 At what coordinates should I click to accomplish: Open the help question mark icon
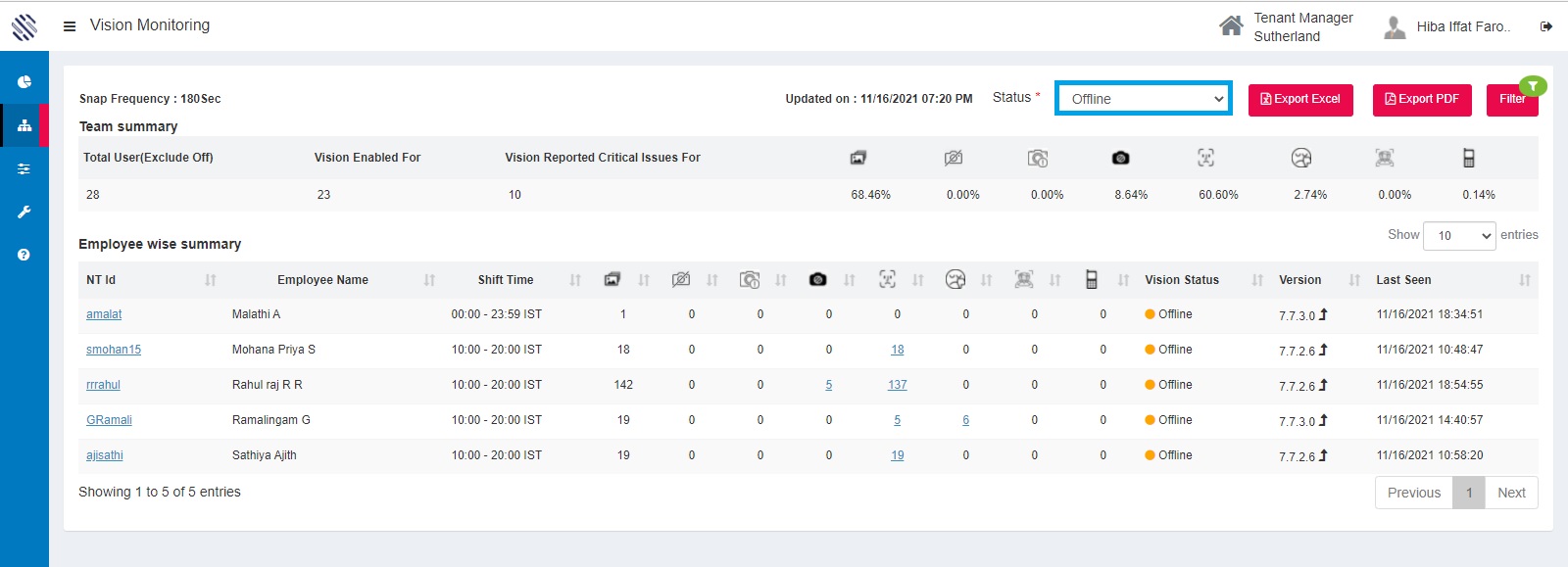[x=24, y=255]
